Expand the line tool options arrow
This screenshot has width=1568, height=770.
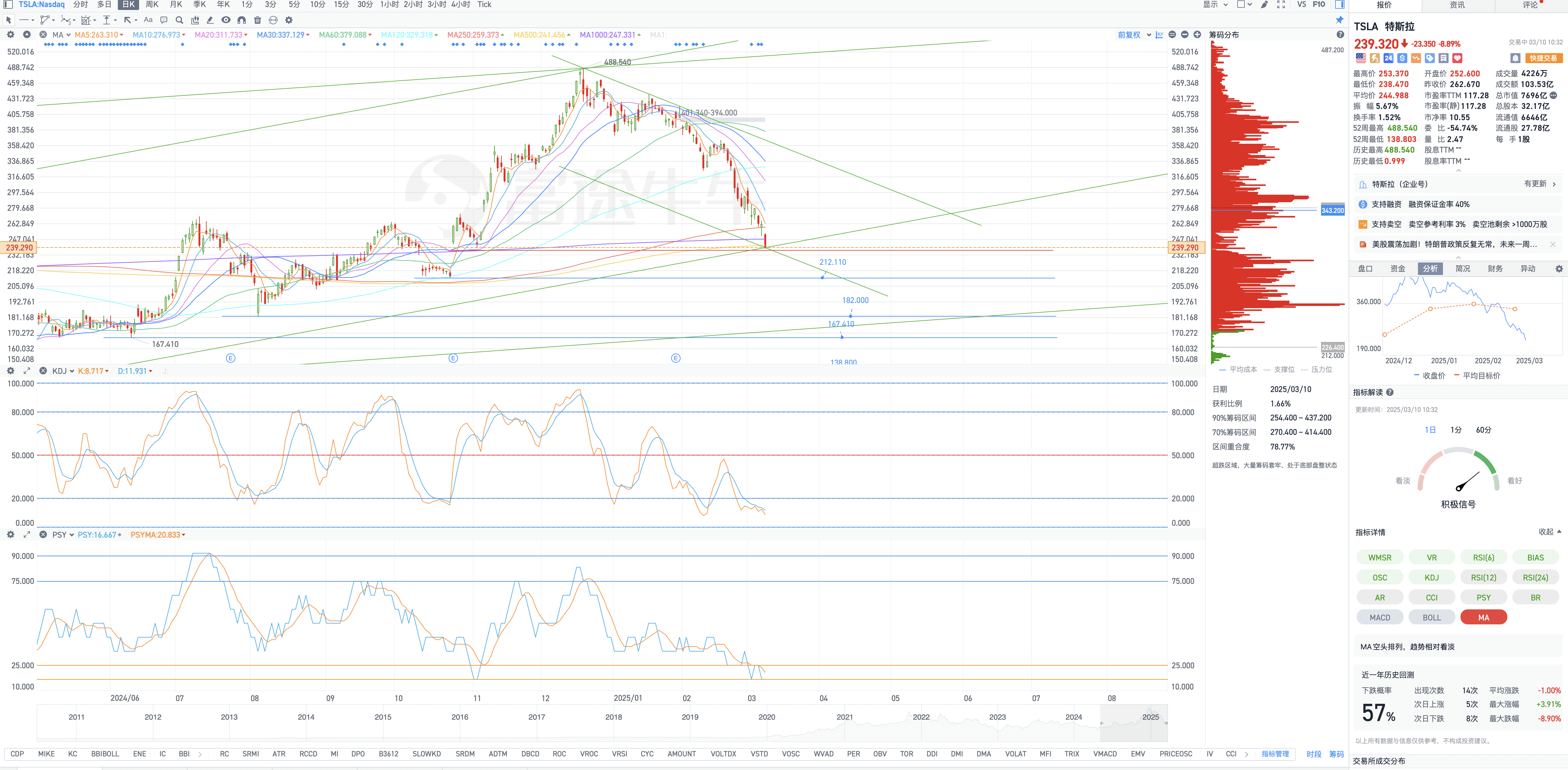[x=32, y=21]
